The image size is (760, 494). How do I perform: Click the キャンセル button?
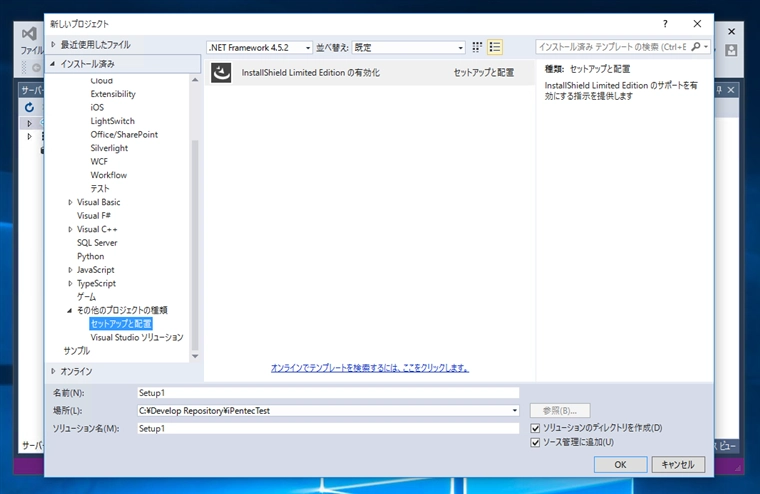click(x=678, y=464)
